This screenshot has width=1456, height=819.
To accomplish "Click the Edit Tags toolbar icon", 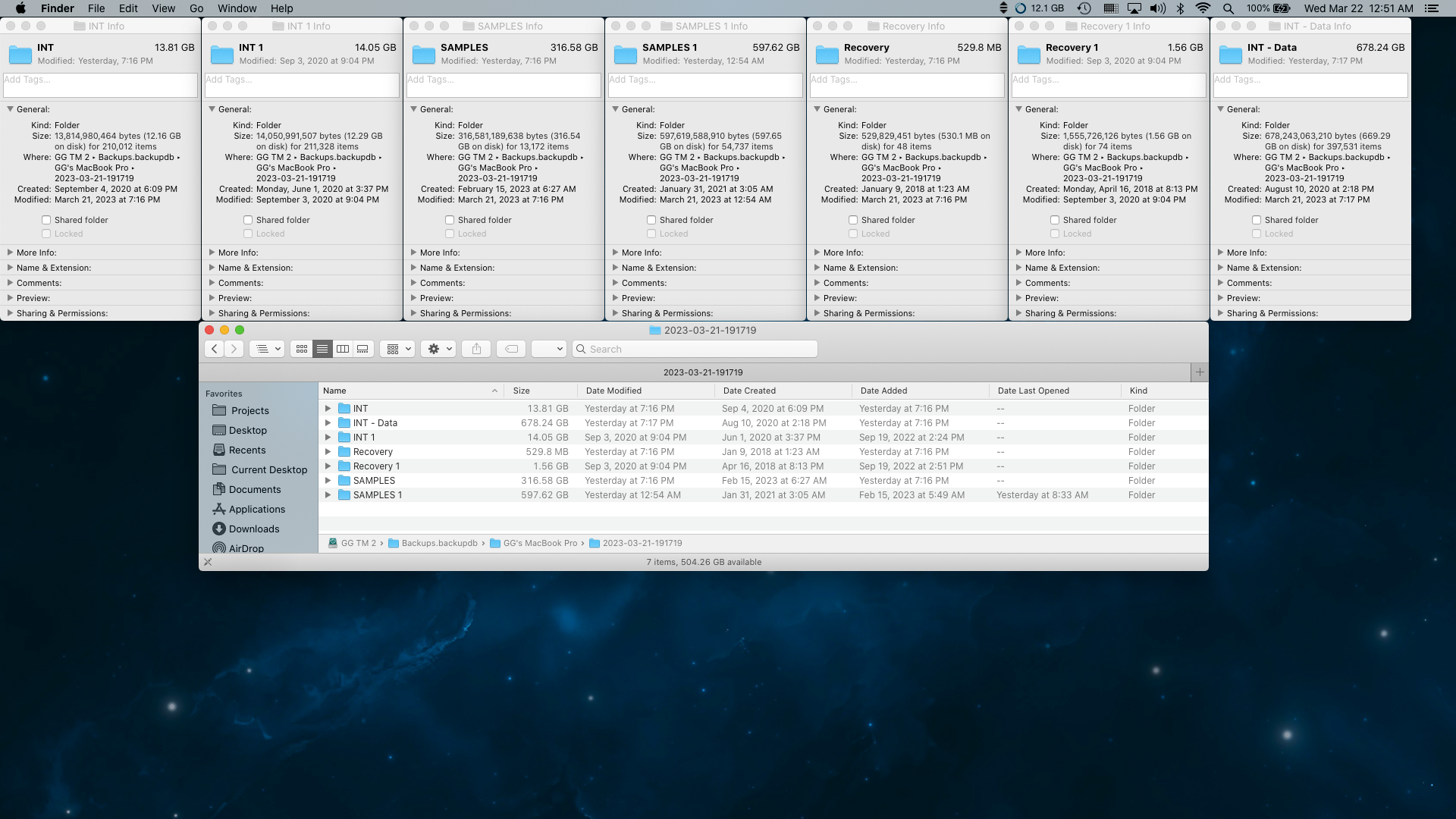I will tap(512, 349).
